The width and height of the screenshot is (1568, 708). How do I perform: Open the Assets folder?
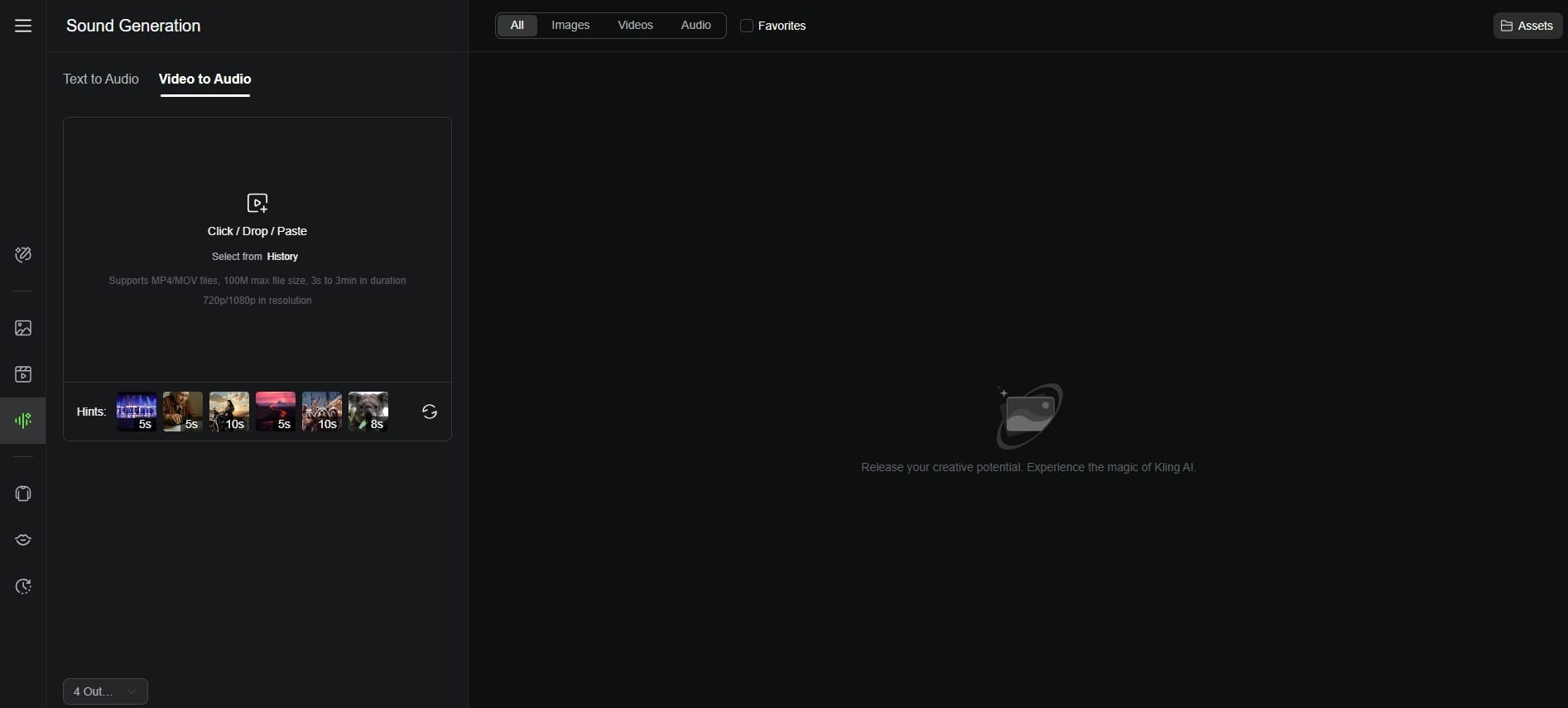coord(1527,26)
